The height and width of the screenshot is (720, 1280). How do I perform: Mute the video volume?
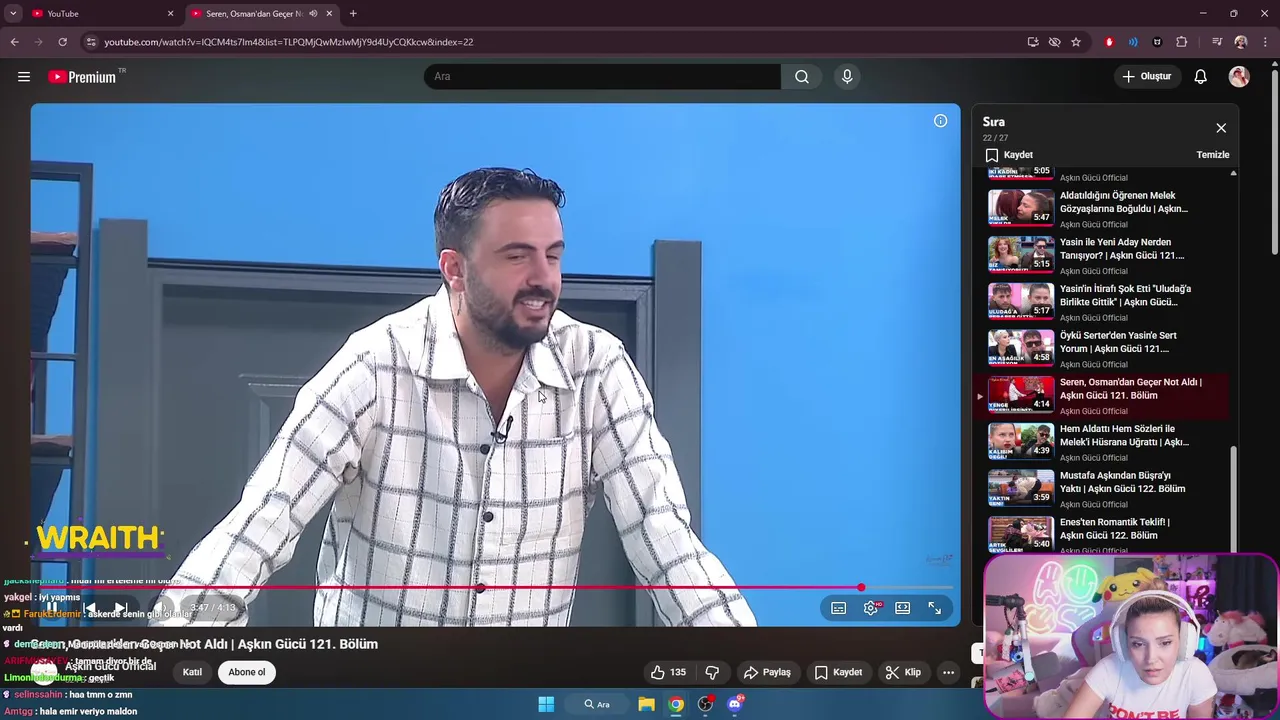162,608
